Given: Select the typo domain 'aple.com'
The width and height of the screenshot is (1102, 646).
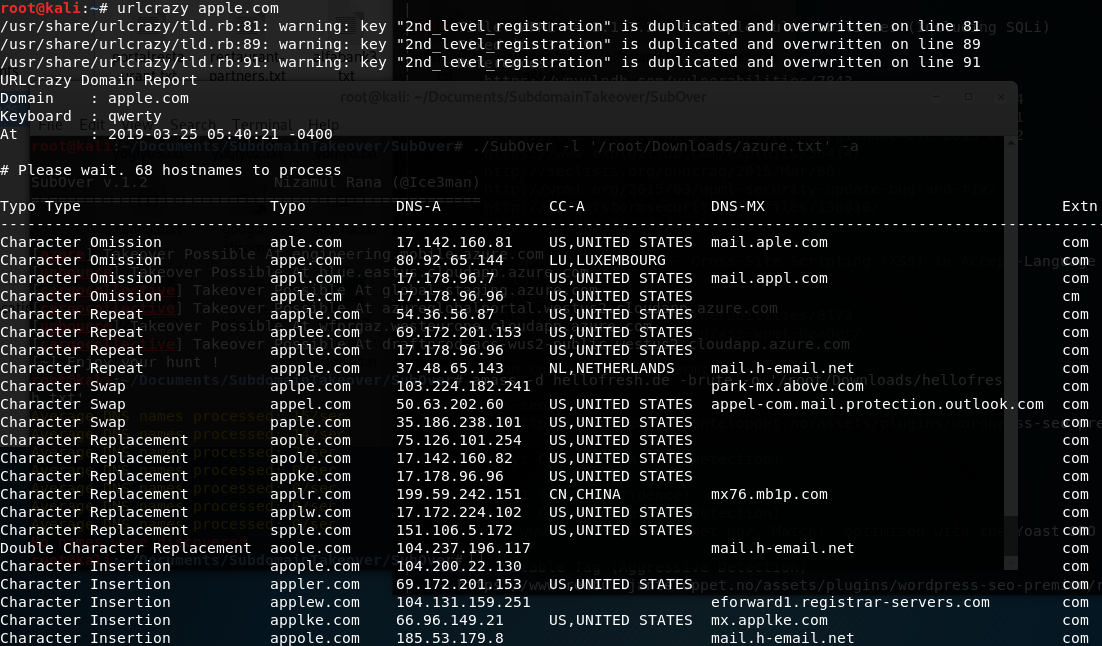Looking at the screenshot, I should (306, 242).
